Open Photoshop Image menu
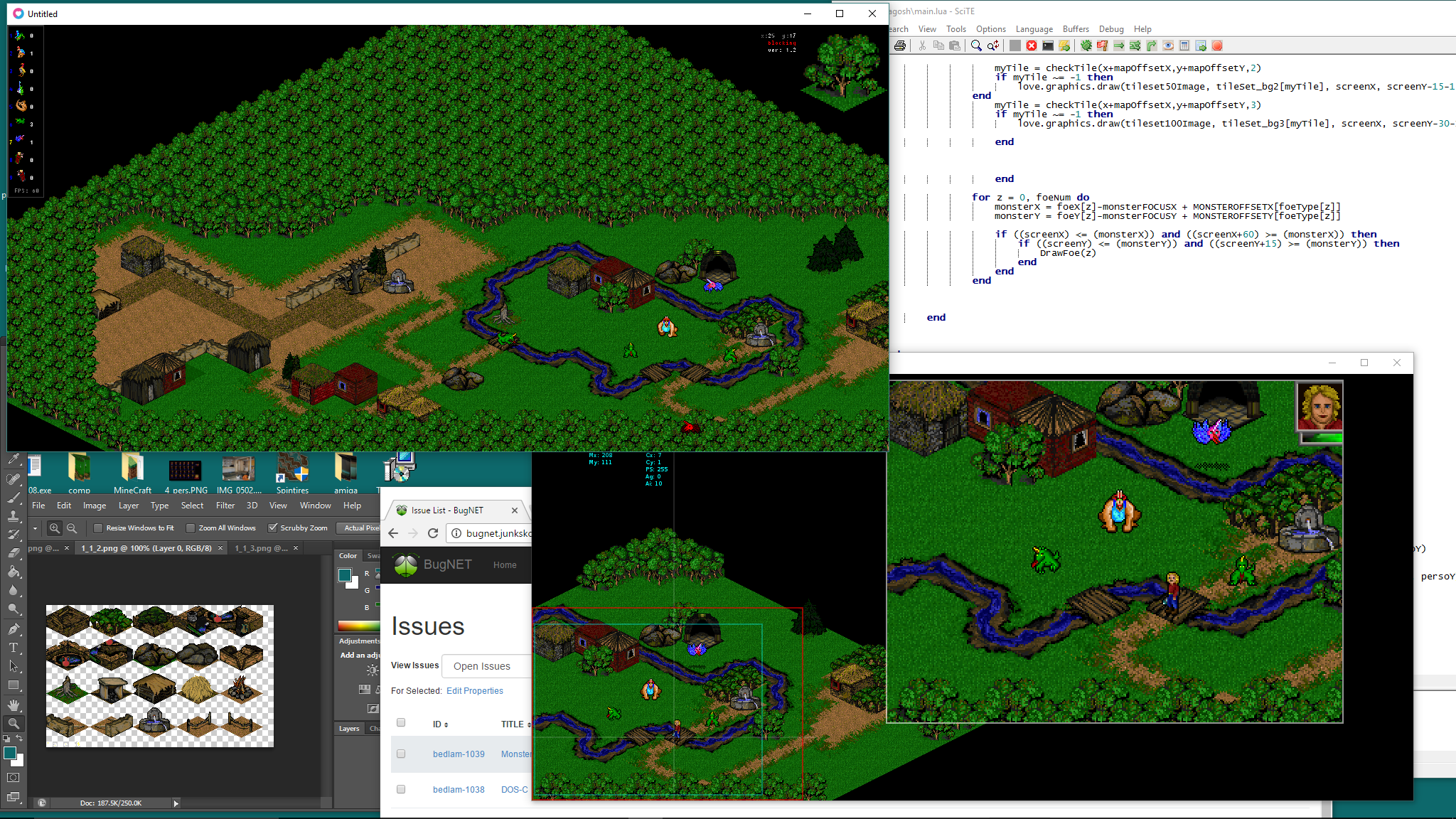 point(95,505)
